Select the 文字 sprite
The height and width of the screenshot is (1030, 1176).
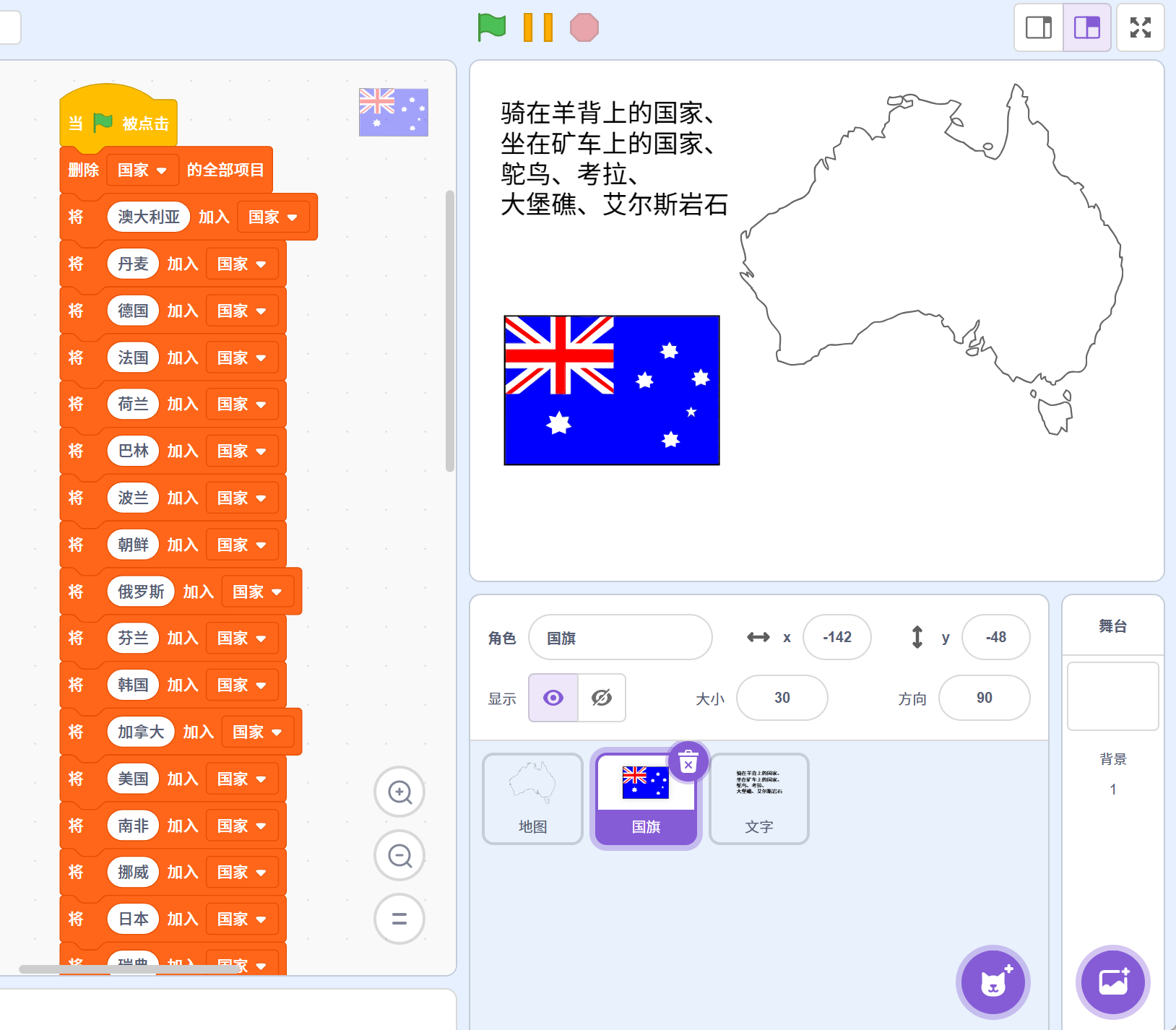pos(758,798)
